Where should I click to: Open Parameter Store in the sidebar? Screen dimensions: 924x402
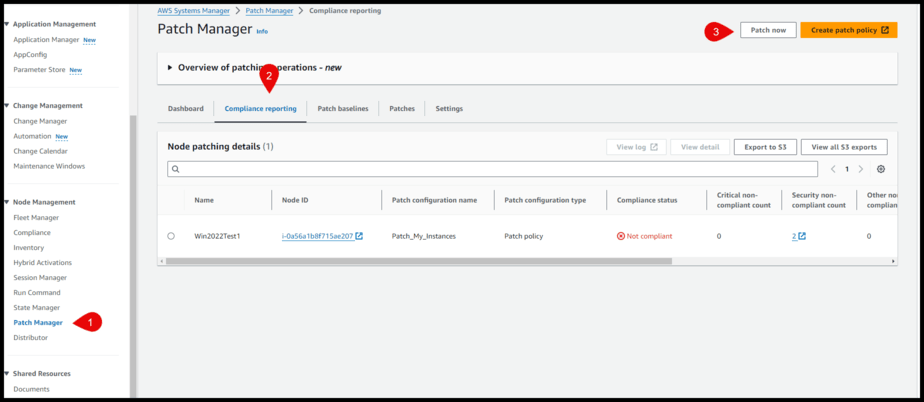click(39, 70)
